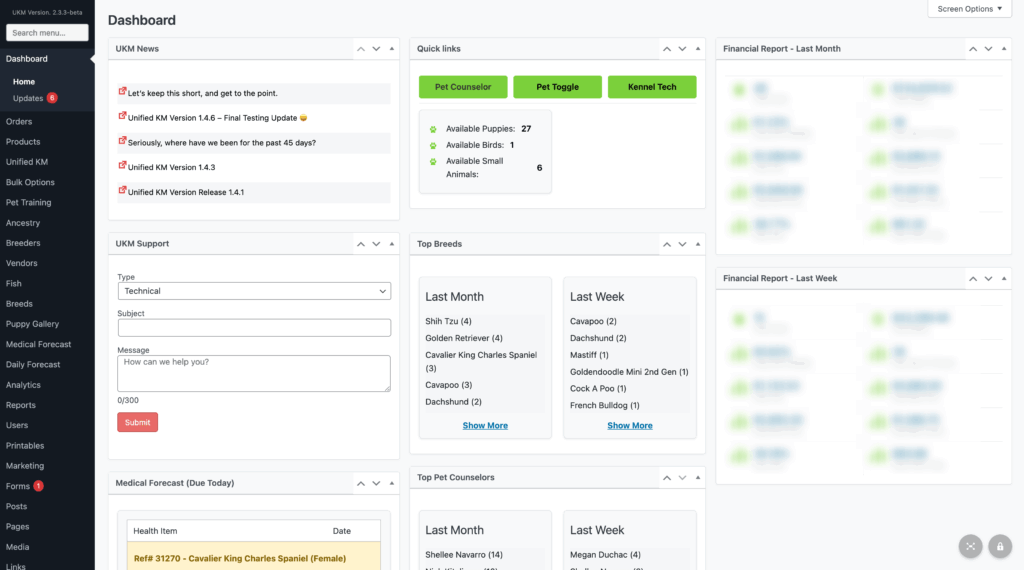Move Financial Report - Last Month panel up
The height and width of the screenshot is (570, 1024).
coord(973,49)
